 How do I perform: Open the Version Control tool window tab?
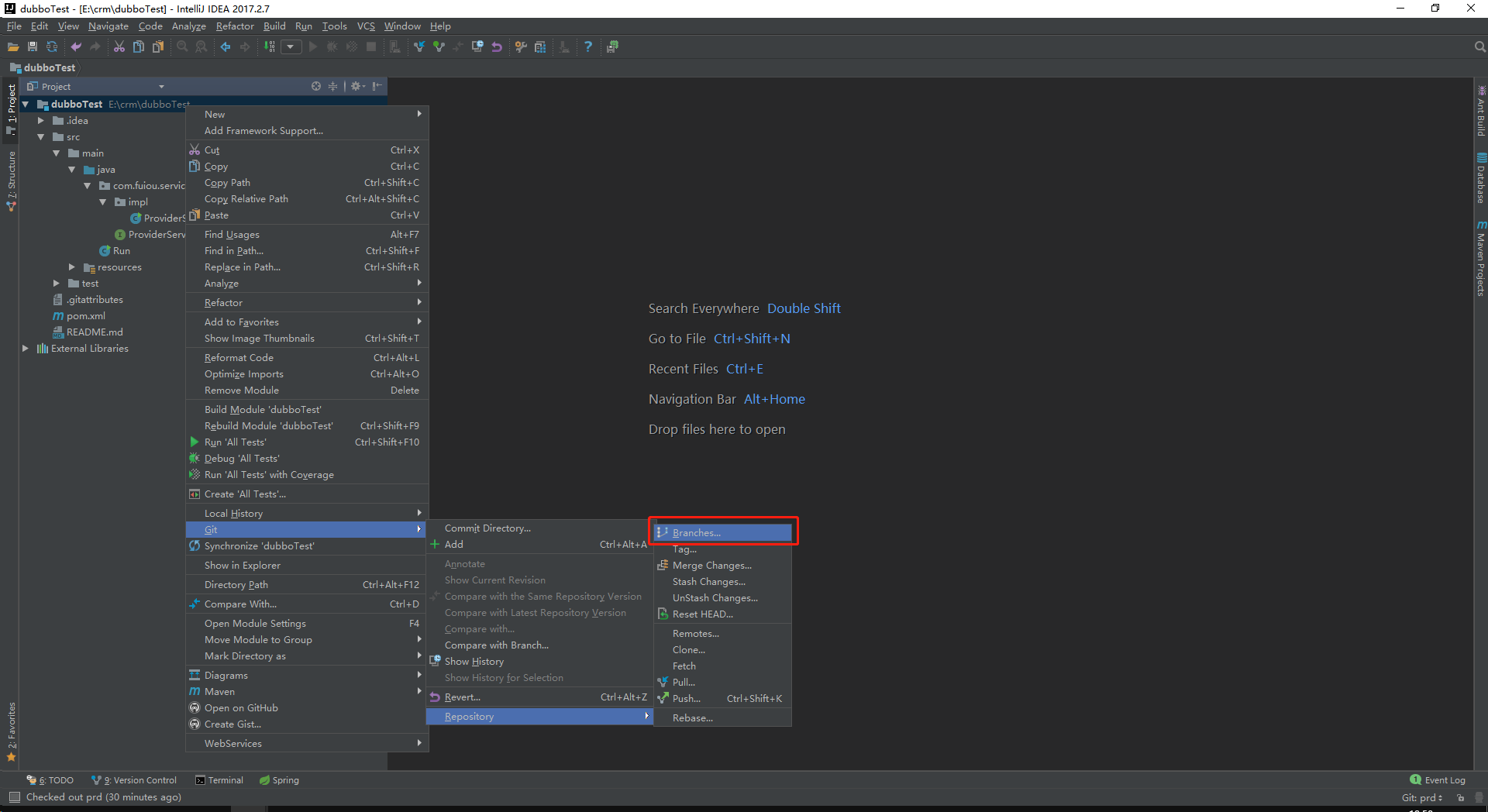[134, 780]
